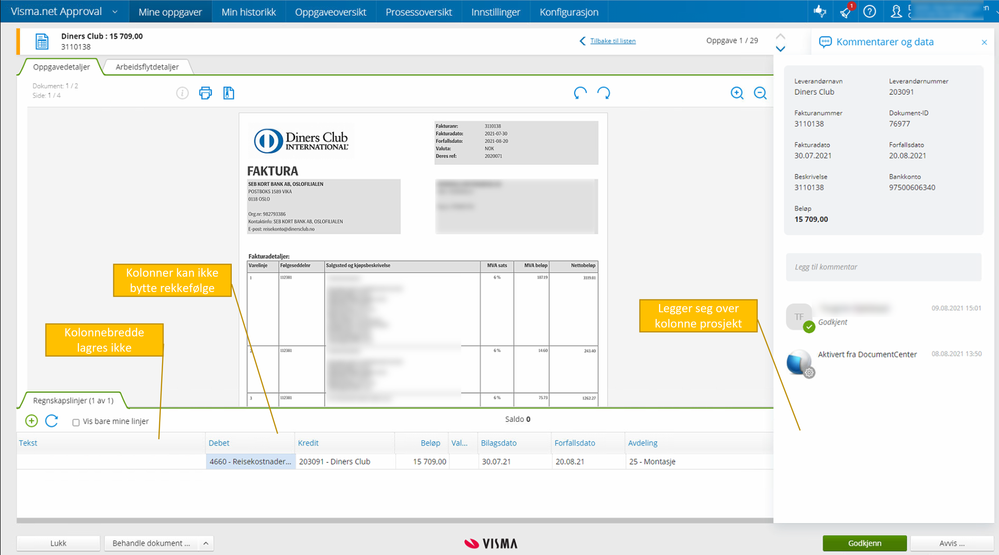Viewport: 999px width, 555px height.
Task: Select the 25 - Montasje department cell
Action: (x=699, y=461)
